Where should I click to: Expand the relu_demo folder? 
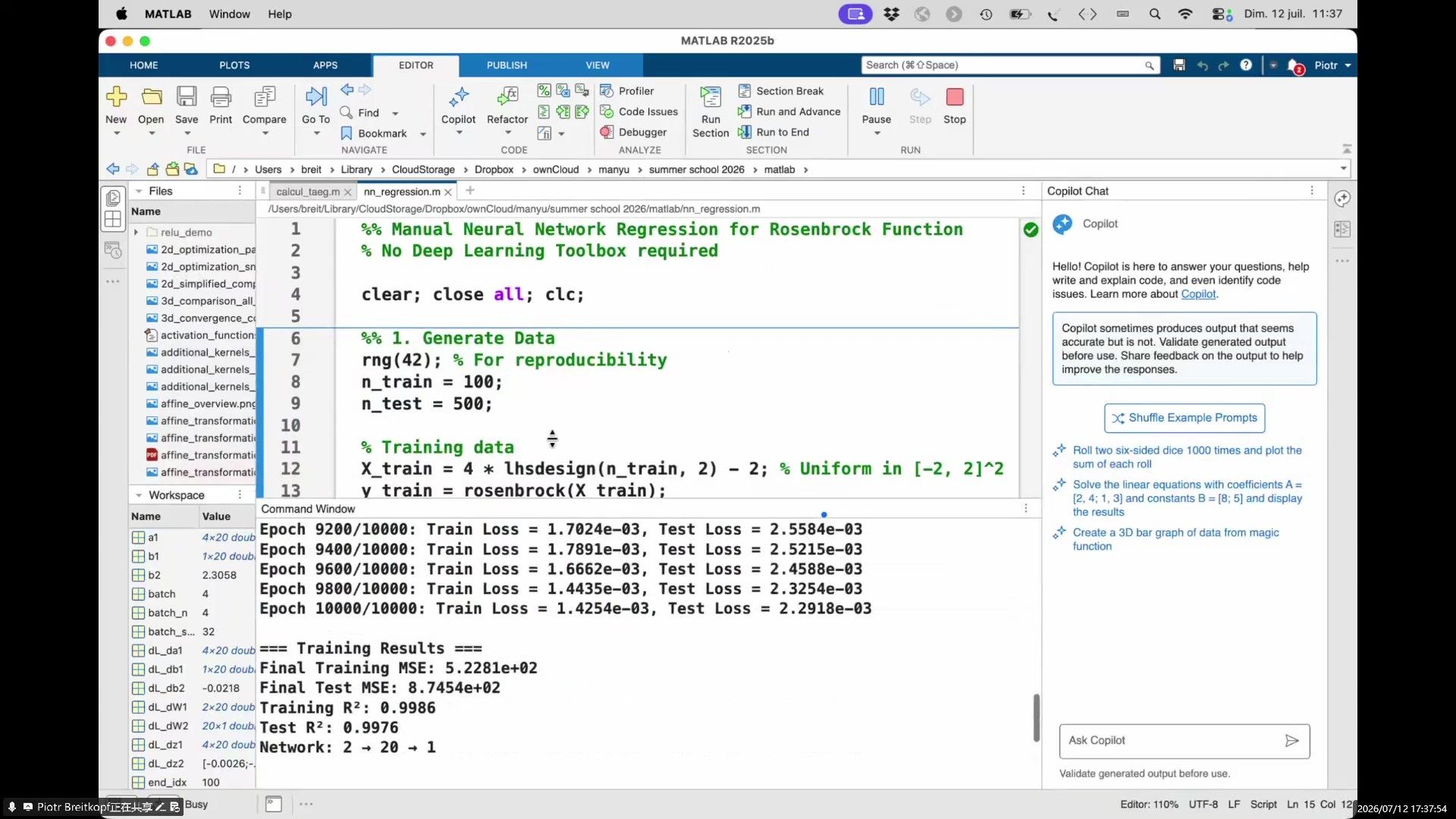click(136, 232)
